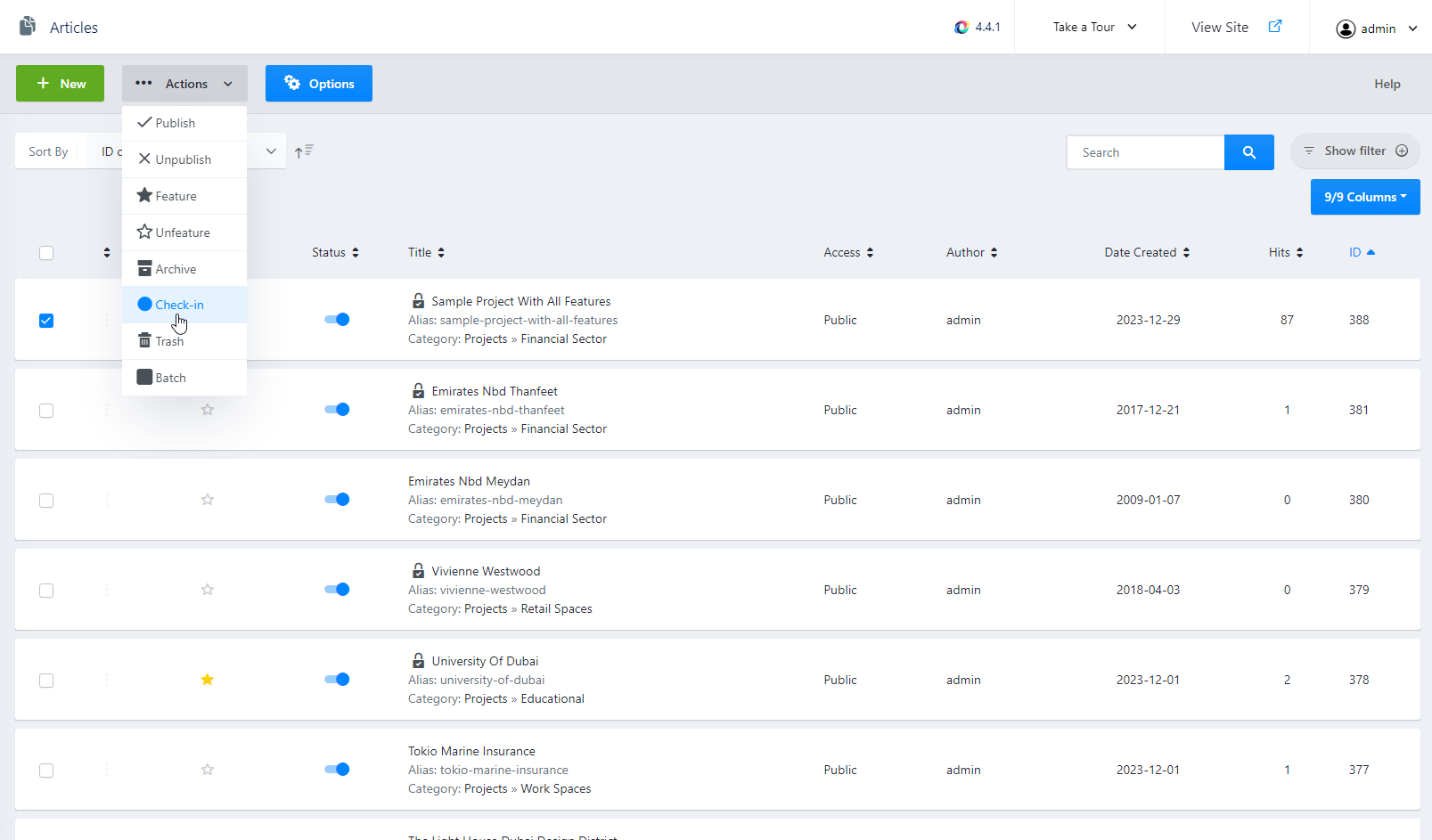This screenshot has width=1432, height=840.
Task: Sort the table by Date Created column
Action: (1147, 253)
